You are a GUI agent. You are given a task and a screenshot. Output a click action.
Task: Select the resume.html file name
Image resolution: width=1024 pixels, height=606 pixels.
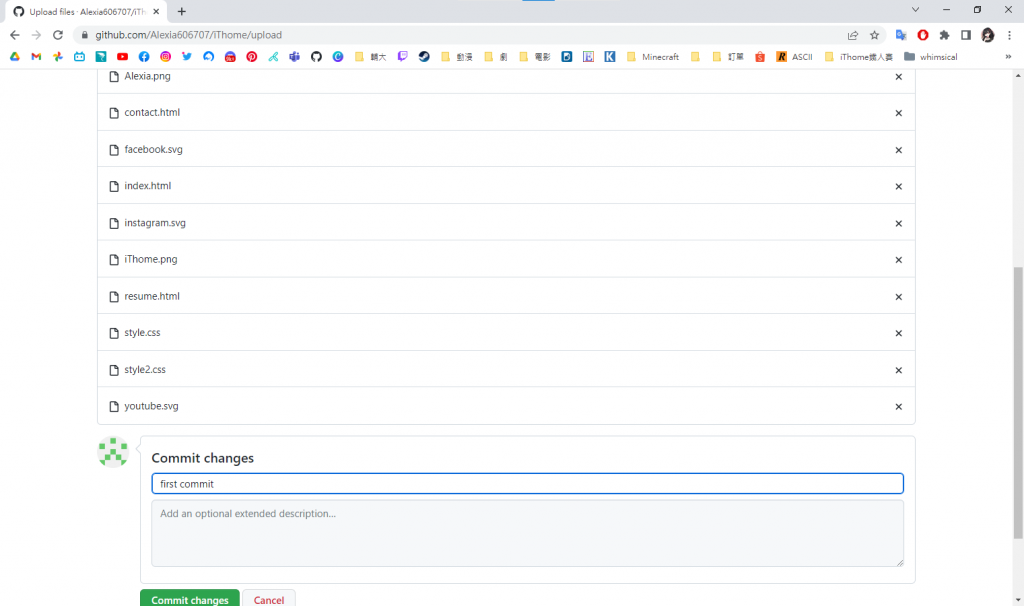point(152,296)
